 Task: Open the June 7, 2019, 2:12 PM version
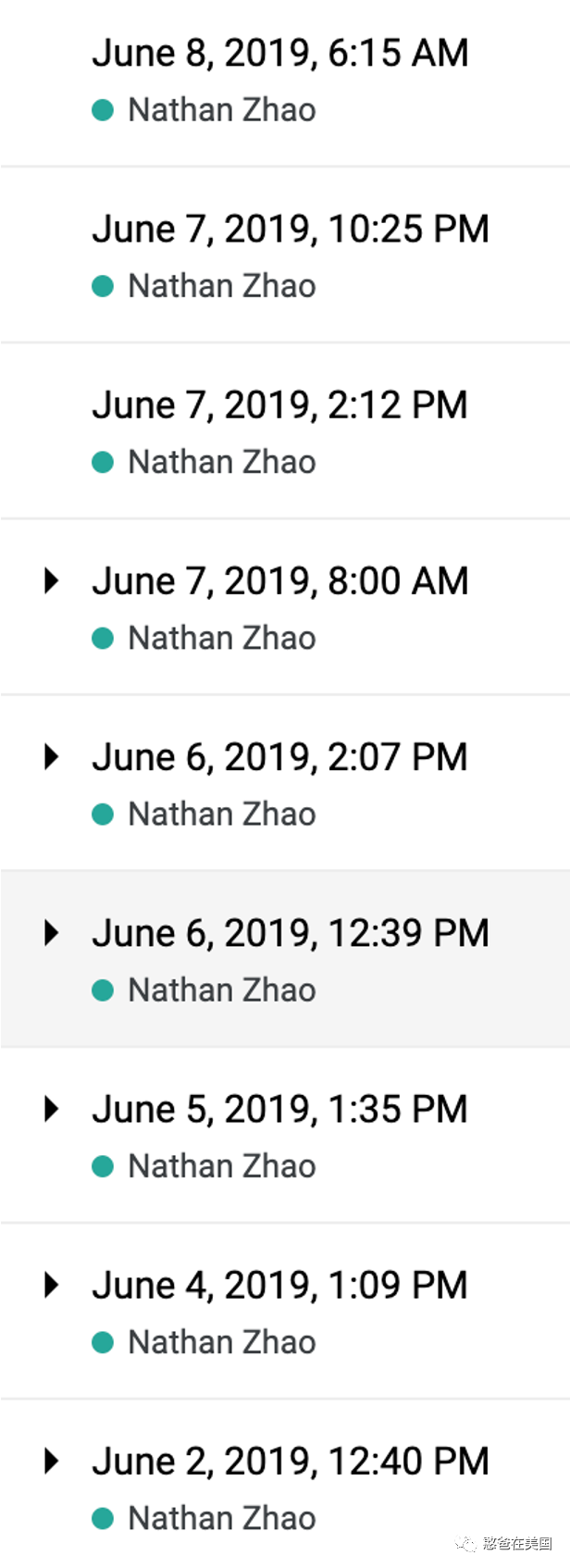pos(285,431)
